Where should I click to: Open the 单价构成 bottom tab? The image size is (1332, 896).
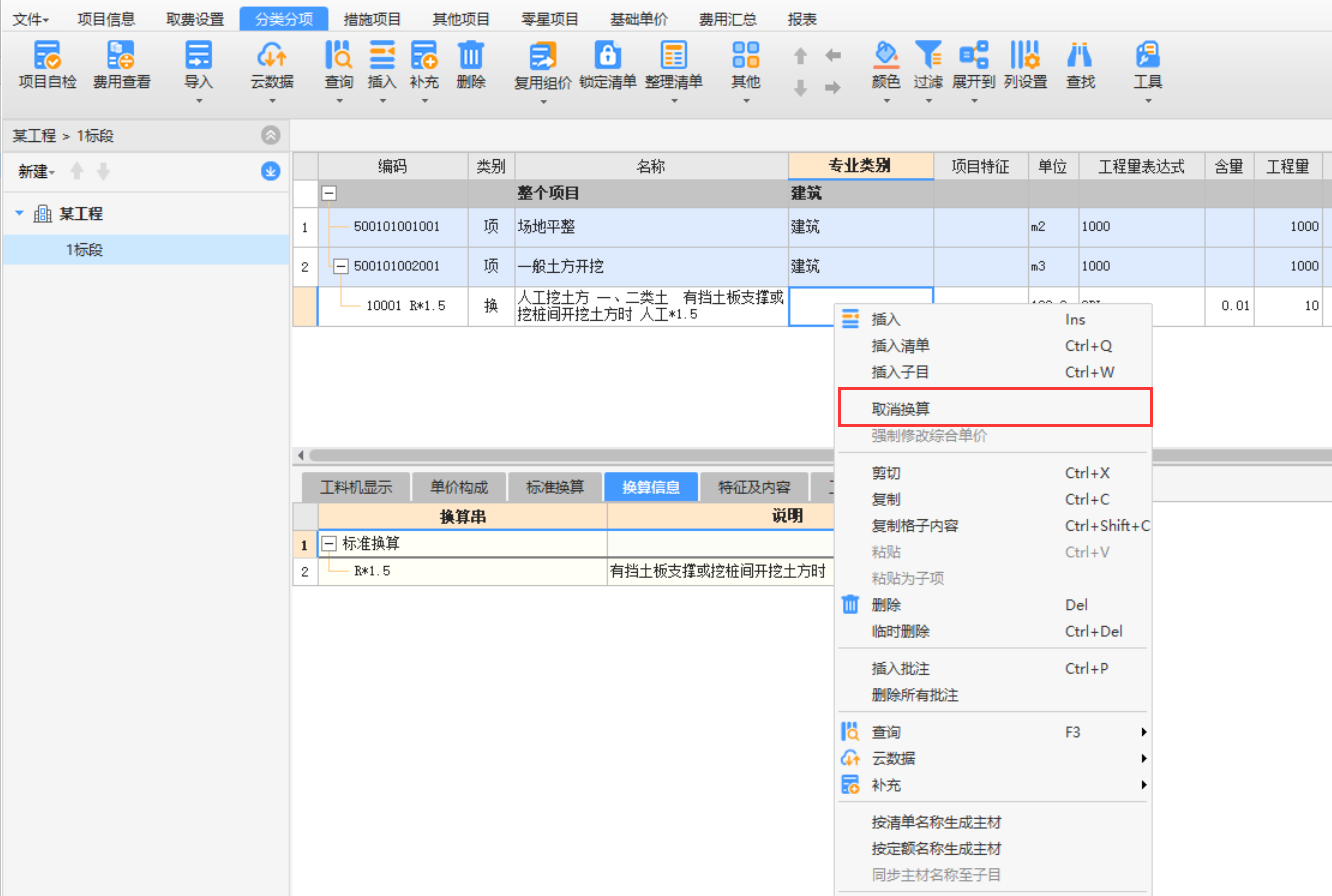coord(459,488)
